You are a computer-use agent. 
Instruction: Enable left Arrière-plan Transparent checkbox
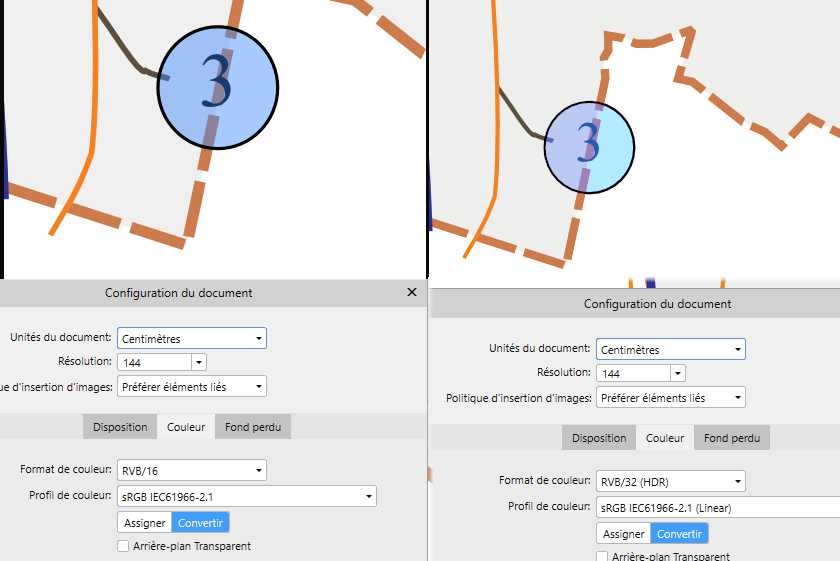tap(123, 546)
